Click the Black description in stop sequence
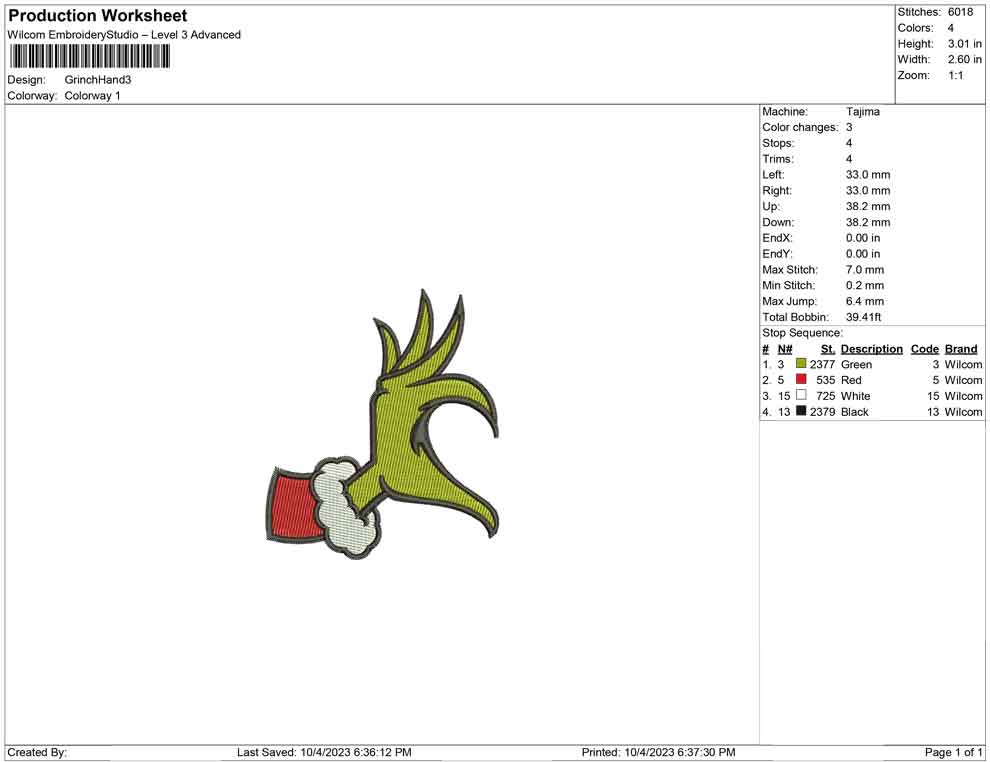 pos(855,412)
